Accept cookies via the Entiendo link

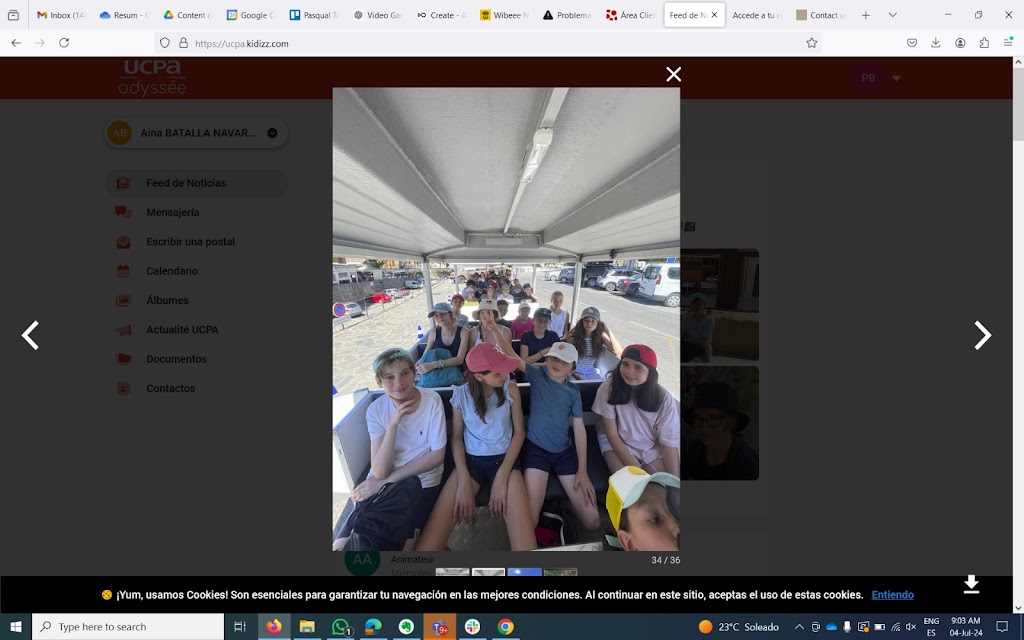click(892, 595)
